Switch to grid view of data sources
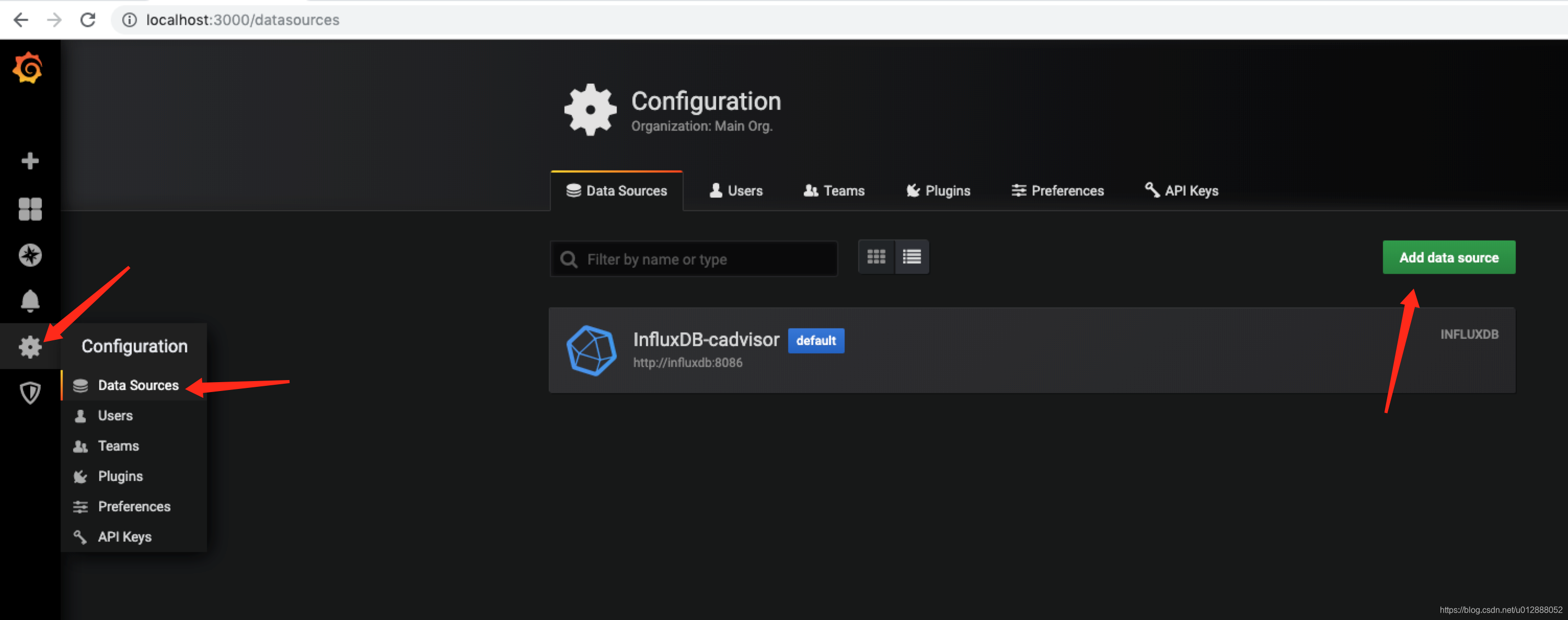Screen dimensions: 1568x620 pyautogui.click(x=876, y=257)
